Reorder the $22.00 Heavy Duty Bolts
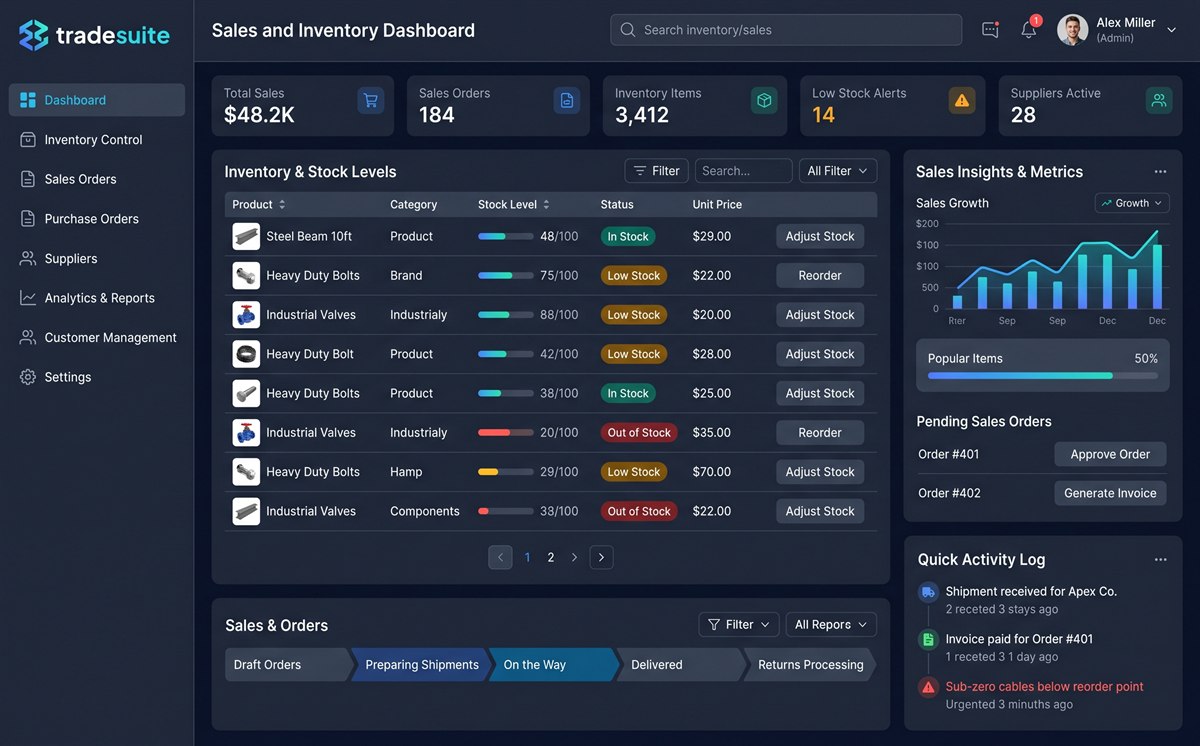 pyautogui.click(x=820, y=276)
